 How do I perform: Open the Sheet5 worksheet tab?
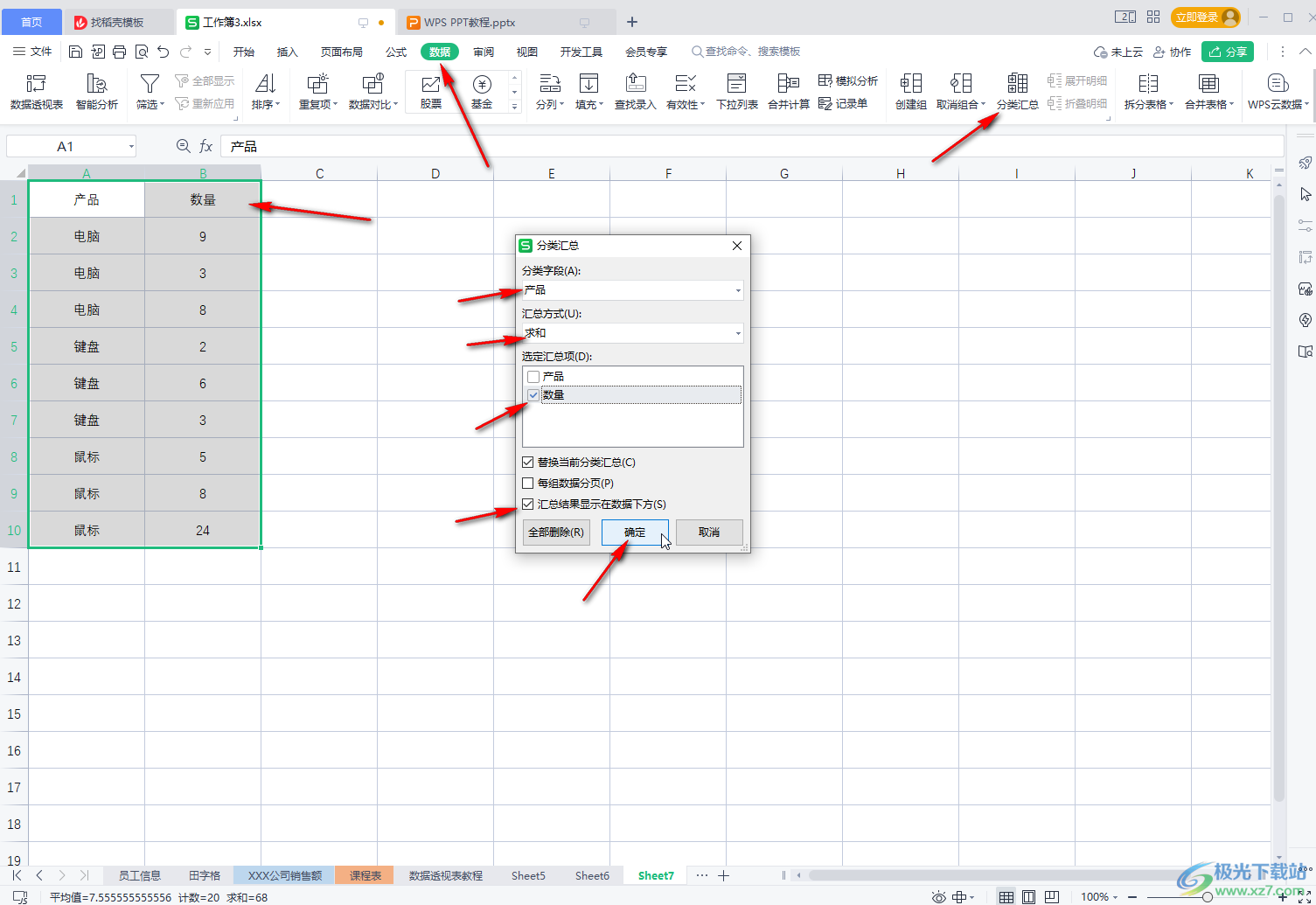[x=528, y=875]
